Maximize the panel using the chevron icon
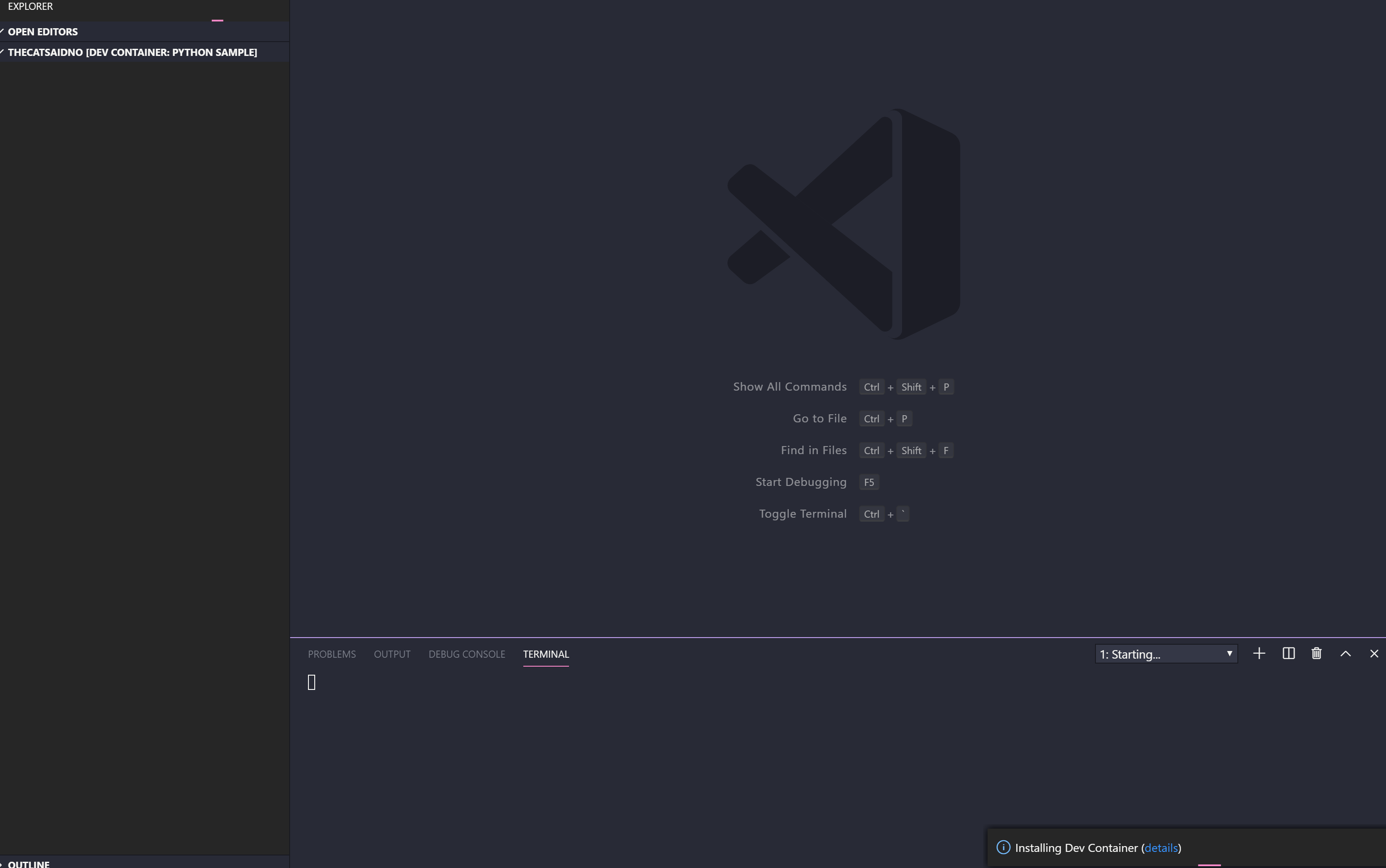This screenshot has height=868, width=1386. (x=1345, y=653)
